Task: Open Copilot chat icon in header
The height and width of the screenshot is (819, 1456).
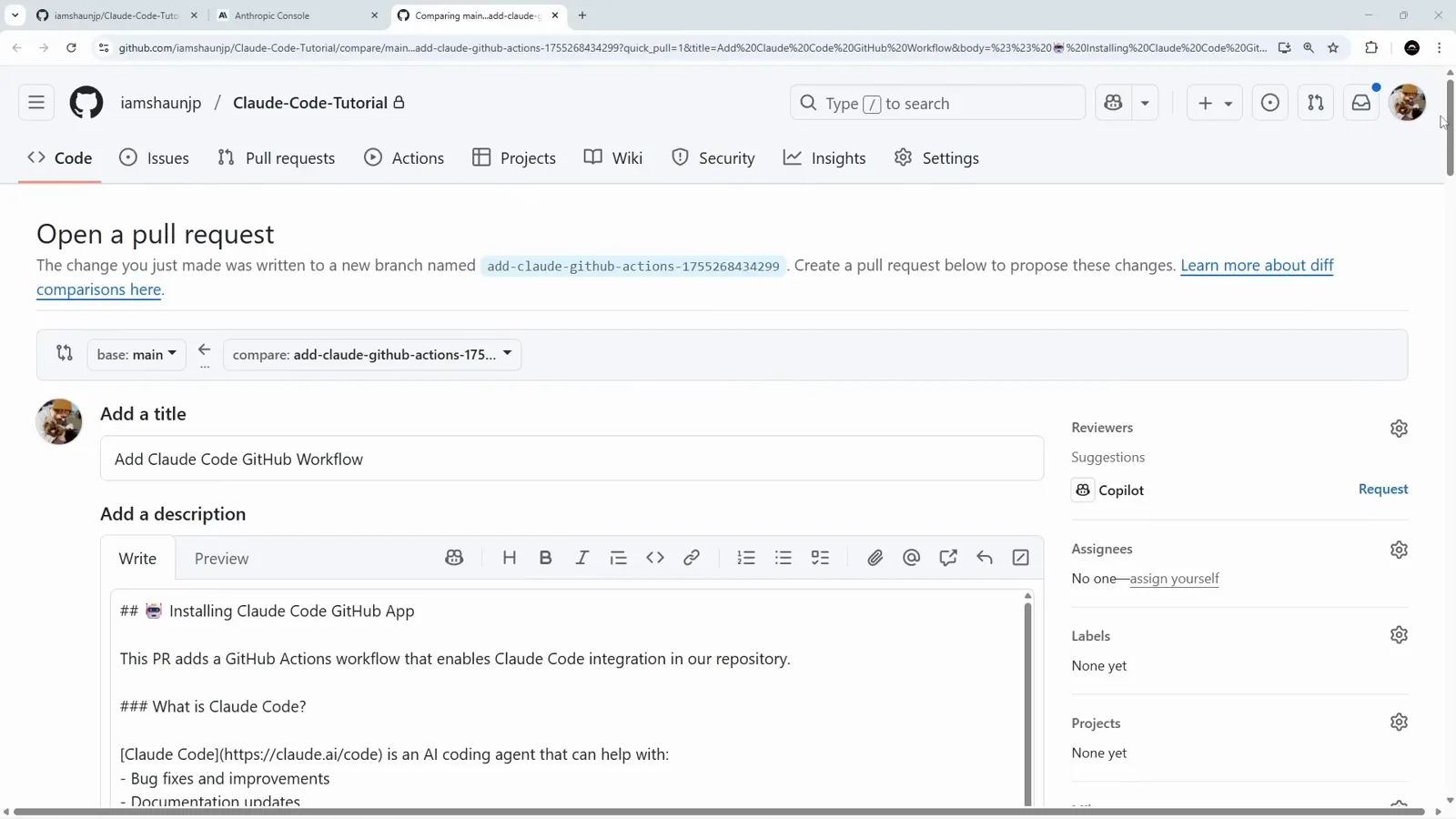Action: click(x=1113, y=103)
